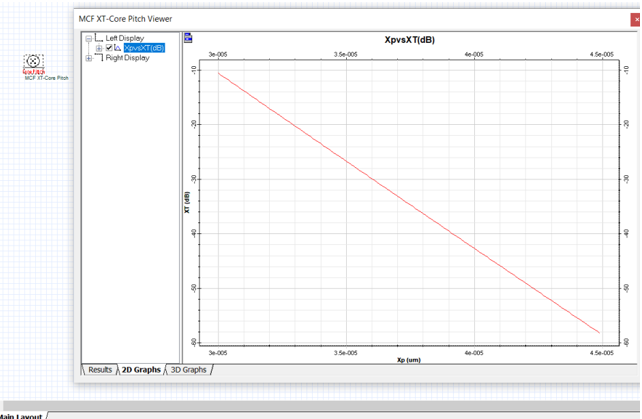Click the horizontal scrollbar of the layout
The width and height of the screenshot is (642, 419).
point(321,405)
